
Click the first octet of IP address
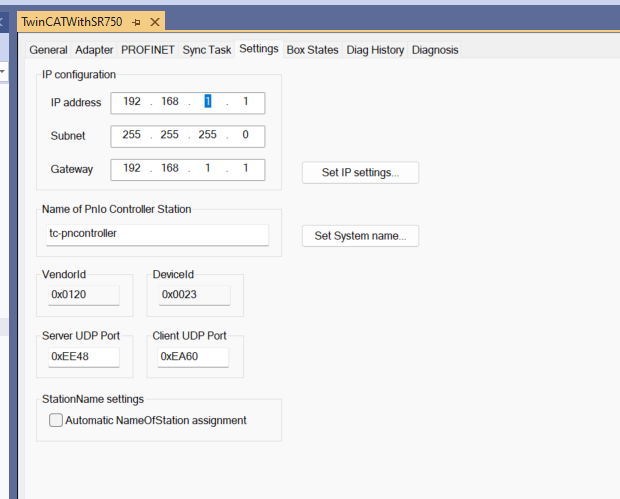[x=132, y=102]
